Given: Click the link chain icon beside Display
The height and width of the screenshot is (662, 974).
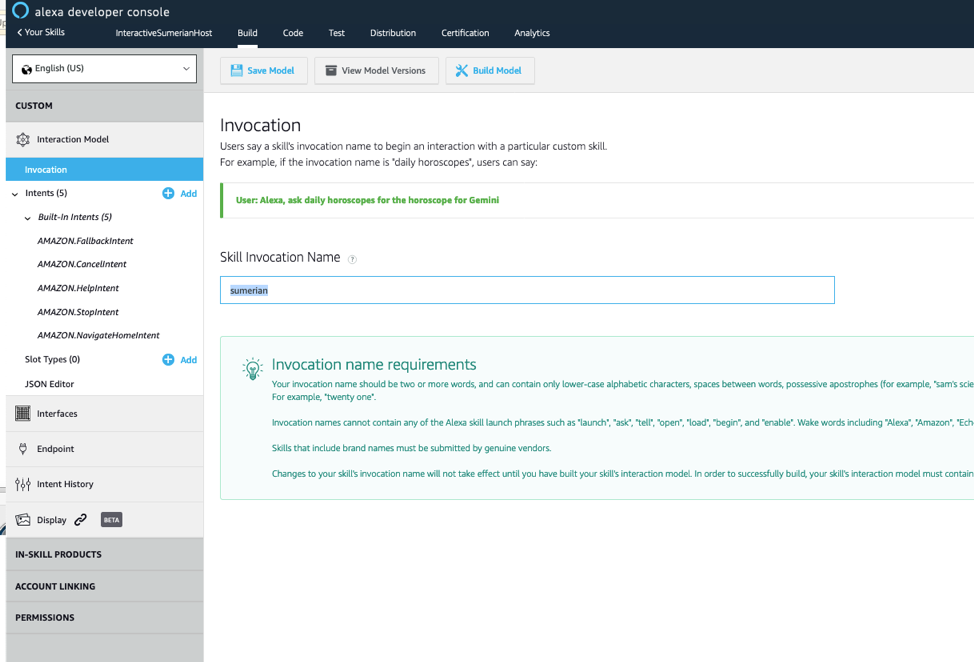Looking at the screenshot, I should pos(81,520).
